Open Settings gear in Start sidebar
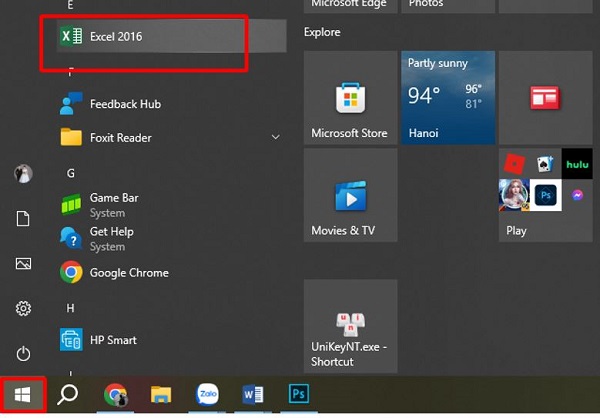This screenshot has width=600, height=418. (23, 308)
